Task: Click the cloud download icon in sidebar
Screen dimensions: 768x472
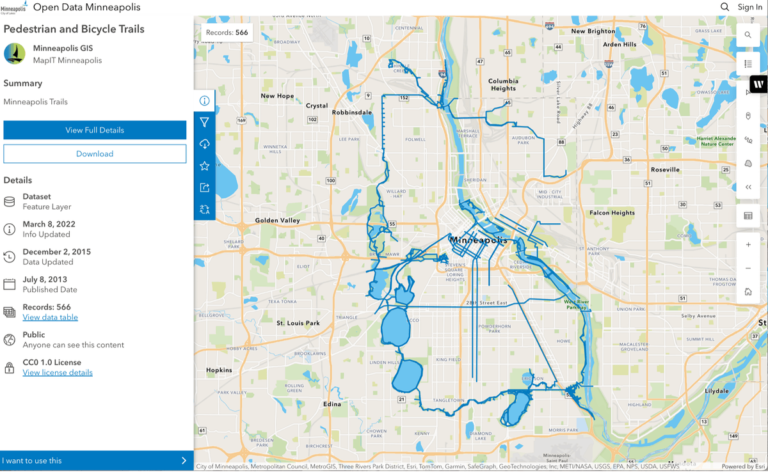Action: (204, 144)
